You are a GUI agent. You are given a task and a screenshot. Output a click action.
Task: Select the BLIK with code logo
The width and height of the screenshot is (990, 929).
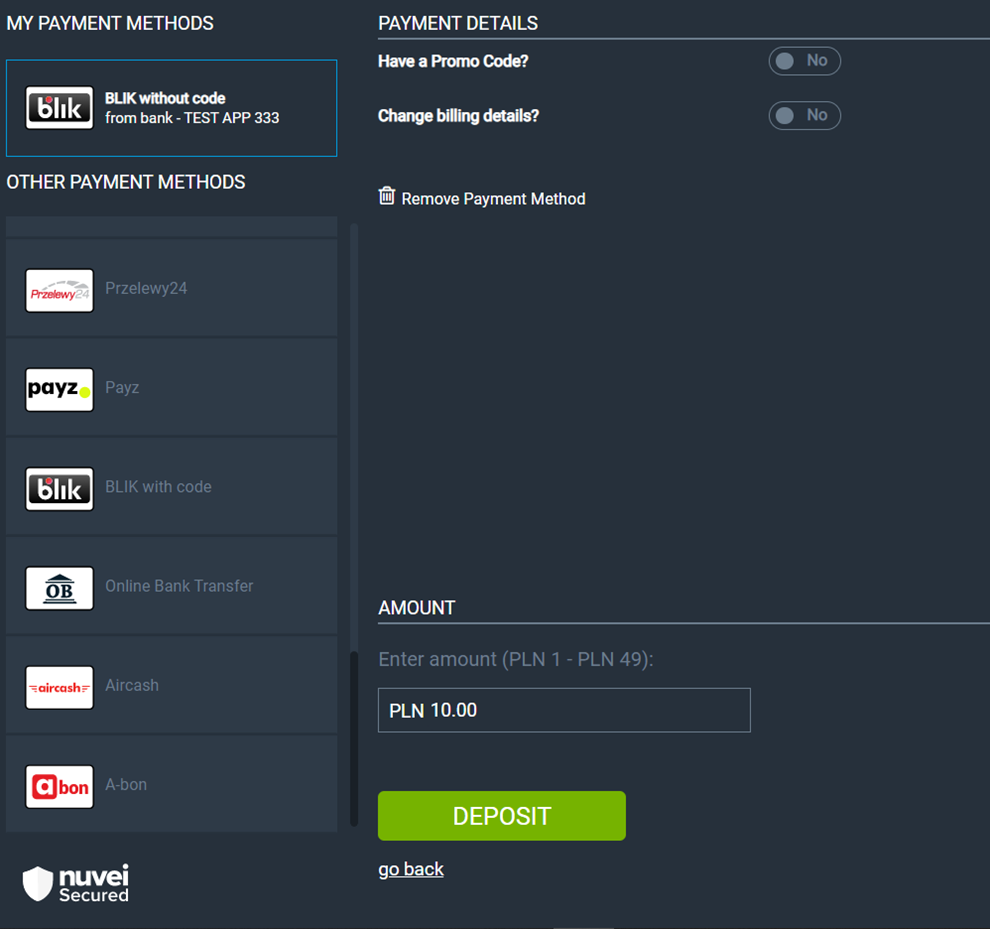[x=59, y=489]
